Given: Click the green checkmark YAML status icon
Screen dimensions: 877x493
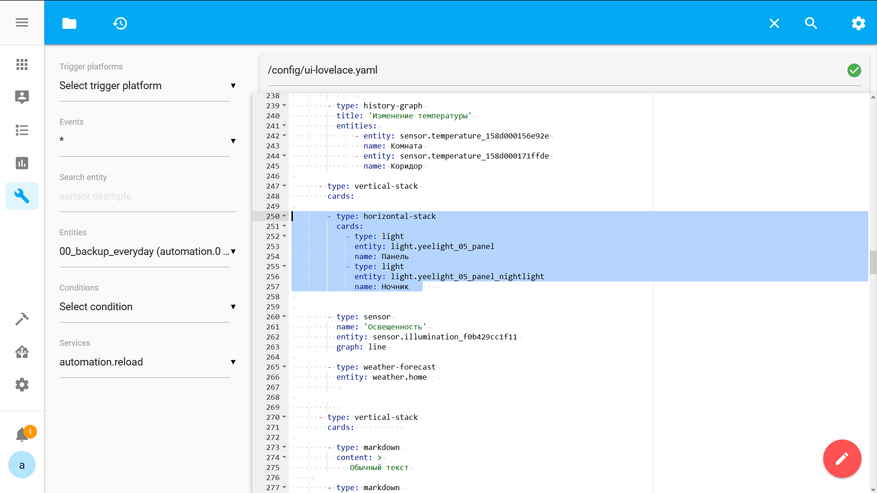Looking at the screenshot, I should point(854,70).
